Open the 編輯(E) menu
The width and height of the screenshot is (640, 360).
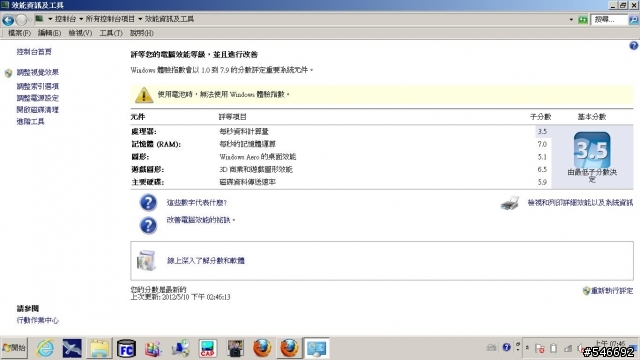coord(49,33)
